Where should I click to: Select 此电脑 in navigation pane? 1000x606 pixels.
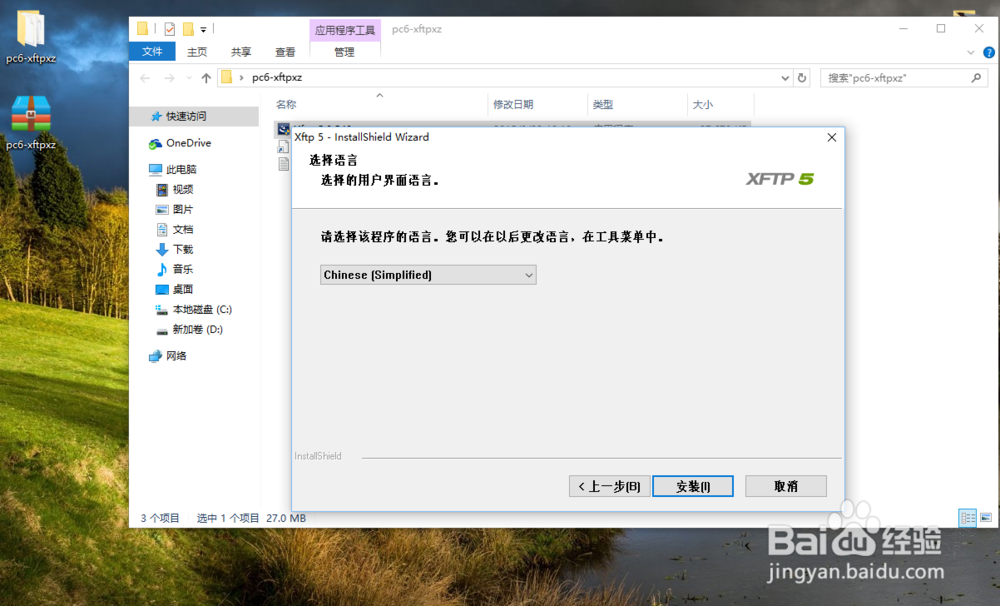pos(181,169)
